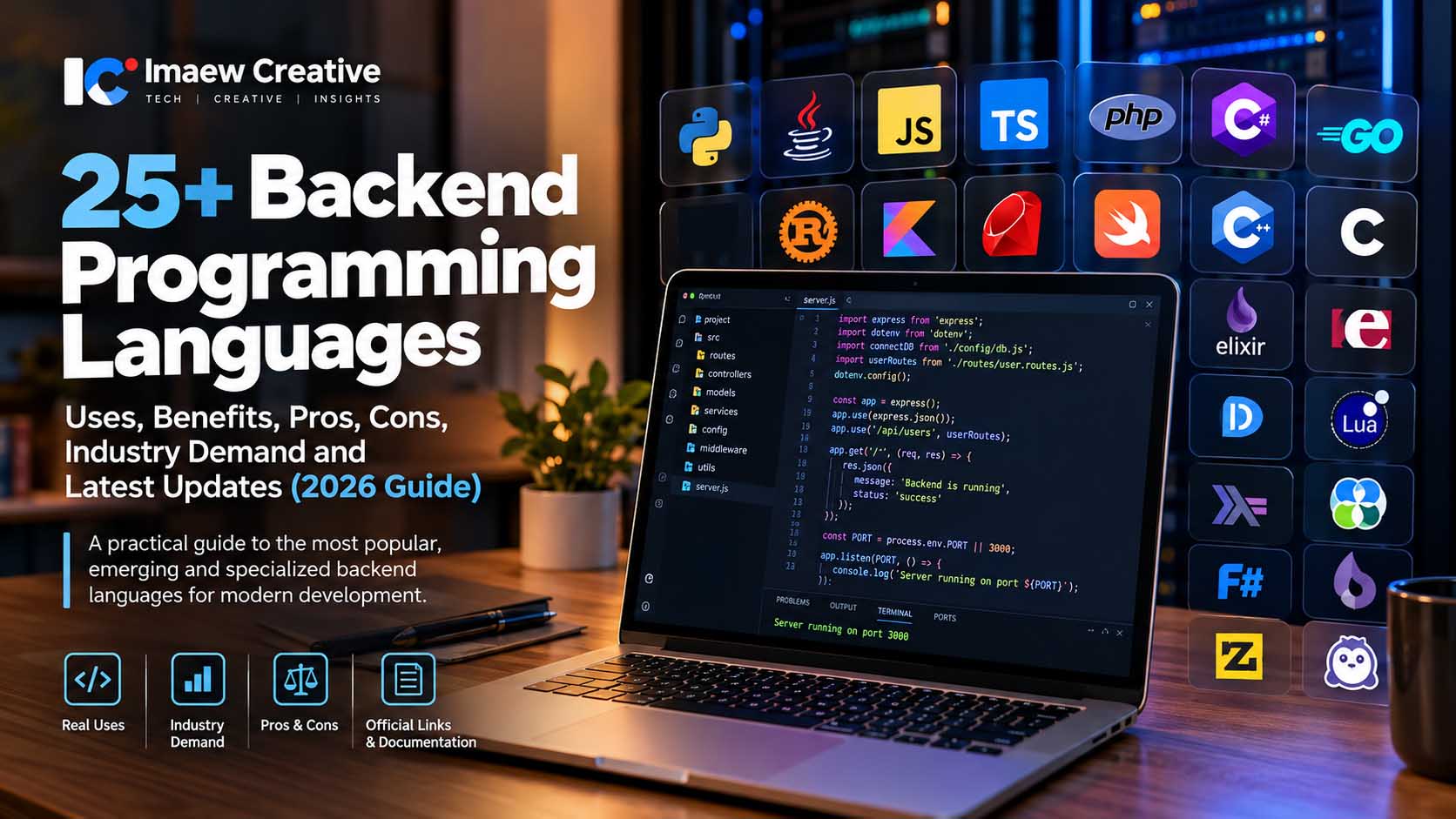This screenshot has width=1456, height=819.
Task: Select the blue C++ hexagon icon
Action: [1243, 227]
